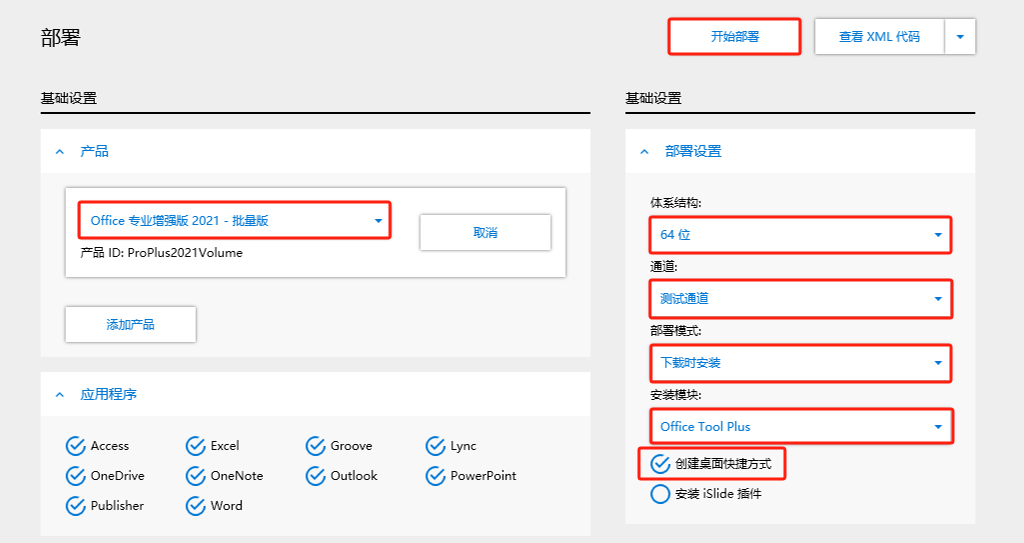This screenshot has height=543, width=1024.
Task: Click the 安装模块: label
Action: tap(676, 395)
